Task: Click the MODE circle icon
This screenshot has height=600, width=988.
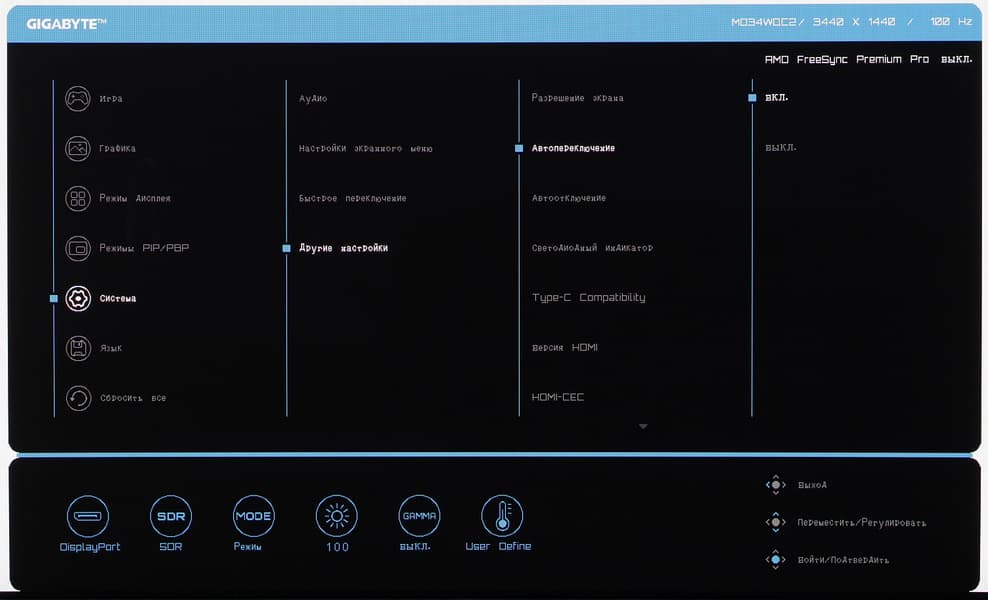Action: click(x=253, y=516)
